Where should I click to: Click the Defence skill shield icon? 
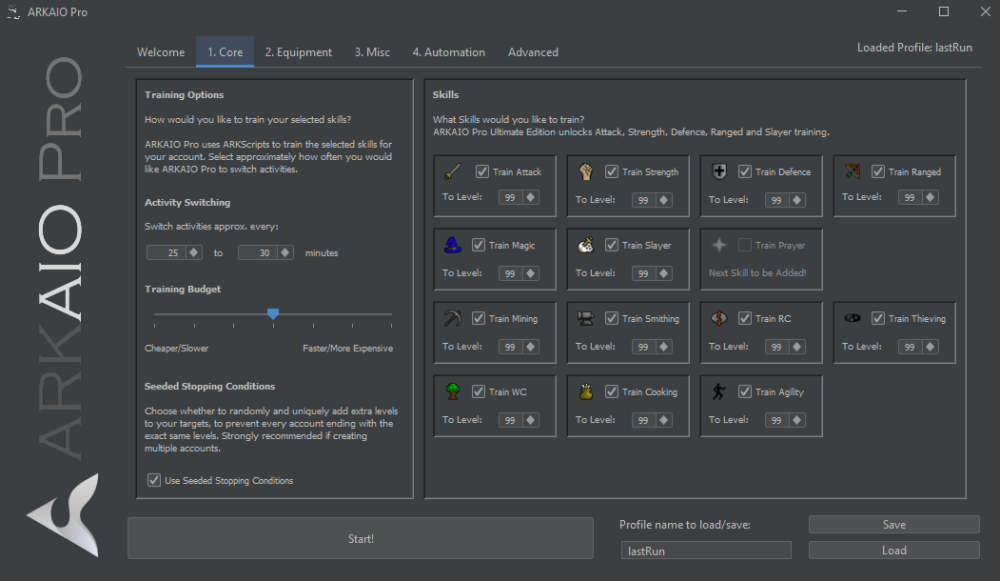pos(718,171)
